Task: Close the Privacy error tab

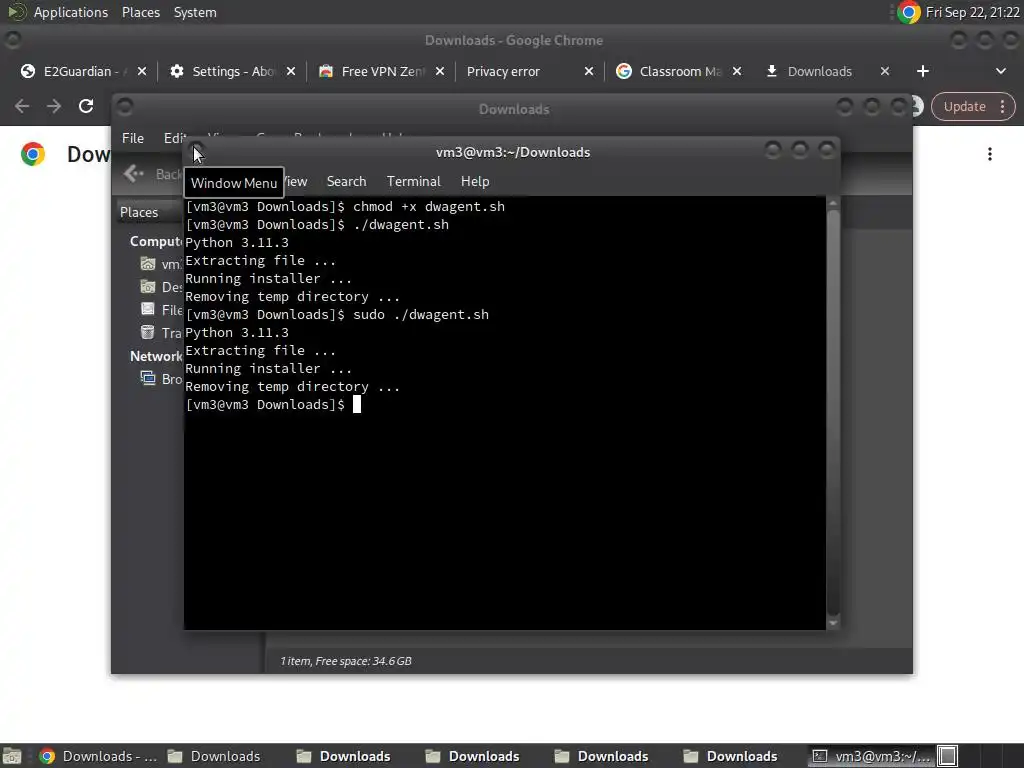Action: 588,71
